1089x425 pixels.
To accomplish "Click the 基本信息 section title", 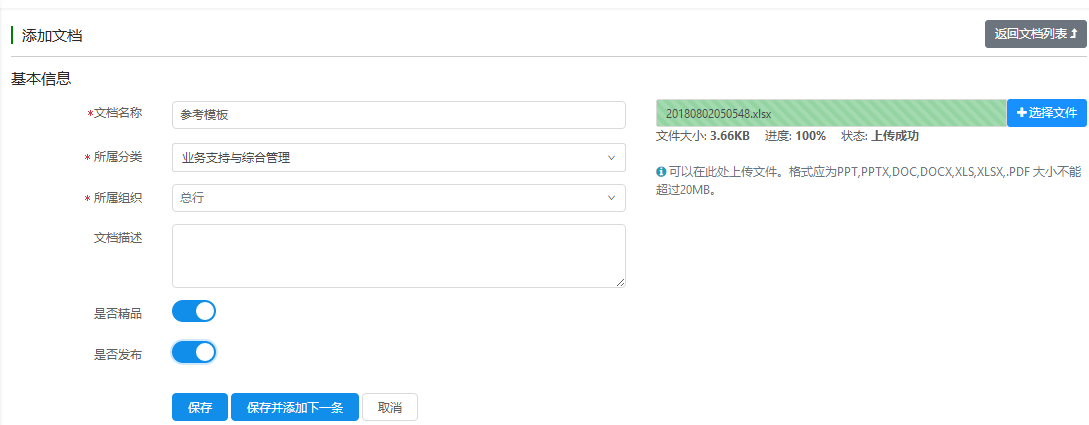I will (41, 78).
